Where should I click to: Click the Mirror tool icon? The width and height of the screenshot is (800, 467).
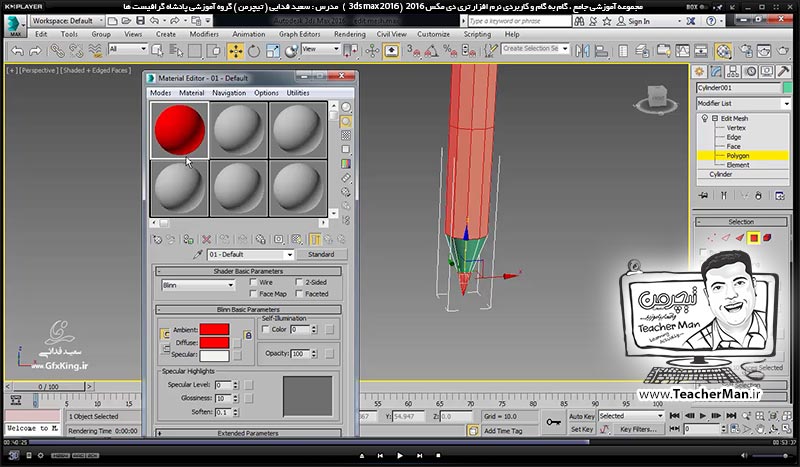click(x=583, y=51)
